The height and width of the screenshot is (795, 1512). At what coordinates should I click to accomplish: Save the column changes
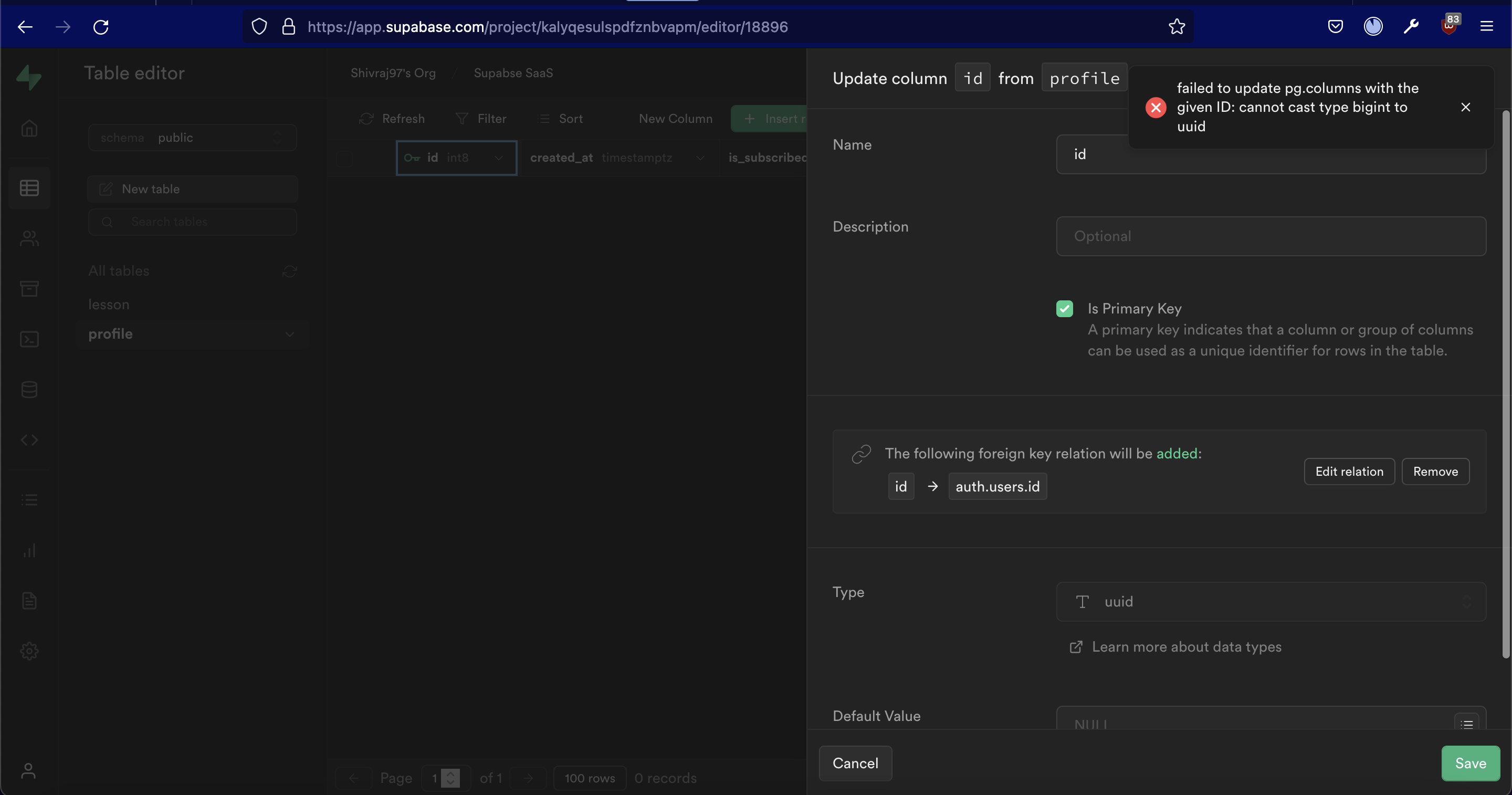pos(1470,763)
